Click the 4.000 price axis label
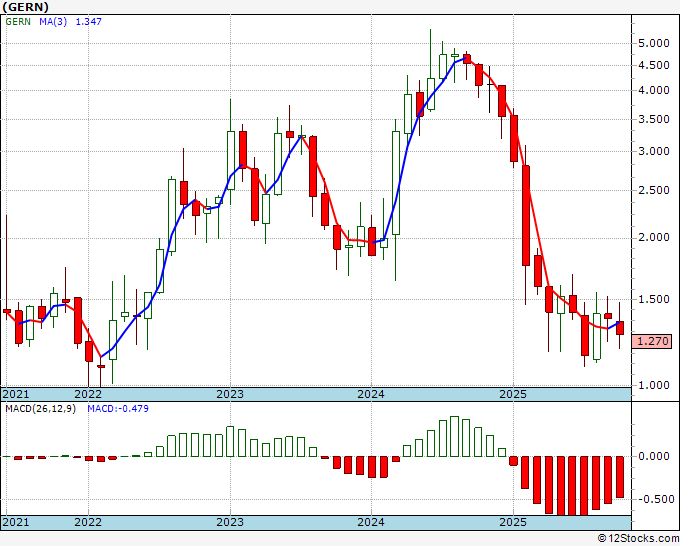The width and height of the screenshot is (680, 546). pos(654,90)
